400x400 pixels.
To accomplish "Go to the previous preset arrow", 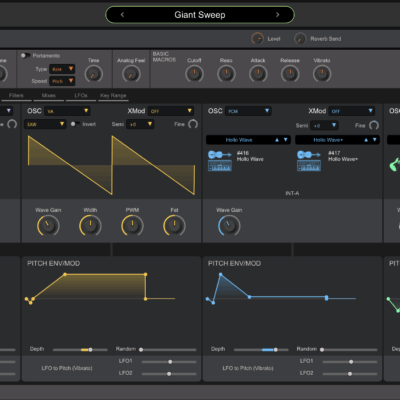I will tap(122, 15).
